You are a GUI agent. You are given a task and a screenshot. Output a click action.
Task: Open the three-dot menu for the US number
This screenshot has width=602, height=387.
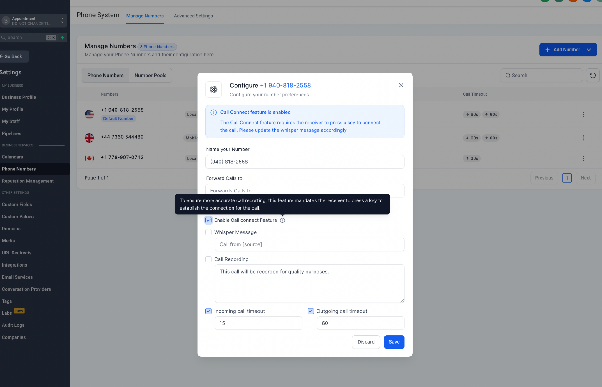pos(583,114)
